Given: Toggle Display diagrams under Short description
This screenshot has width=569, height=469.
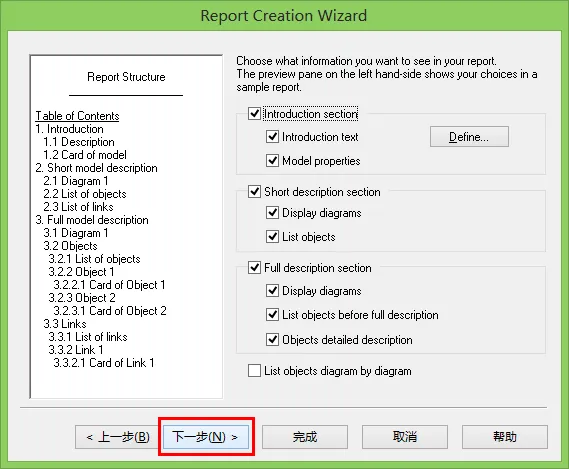Looking at the screenshot, I should (x=272, y=213).
